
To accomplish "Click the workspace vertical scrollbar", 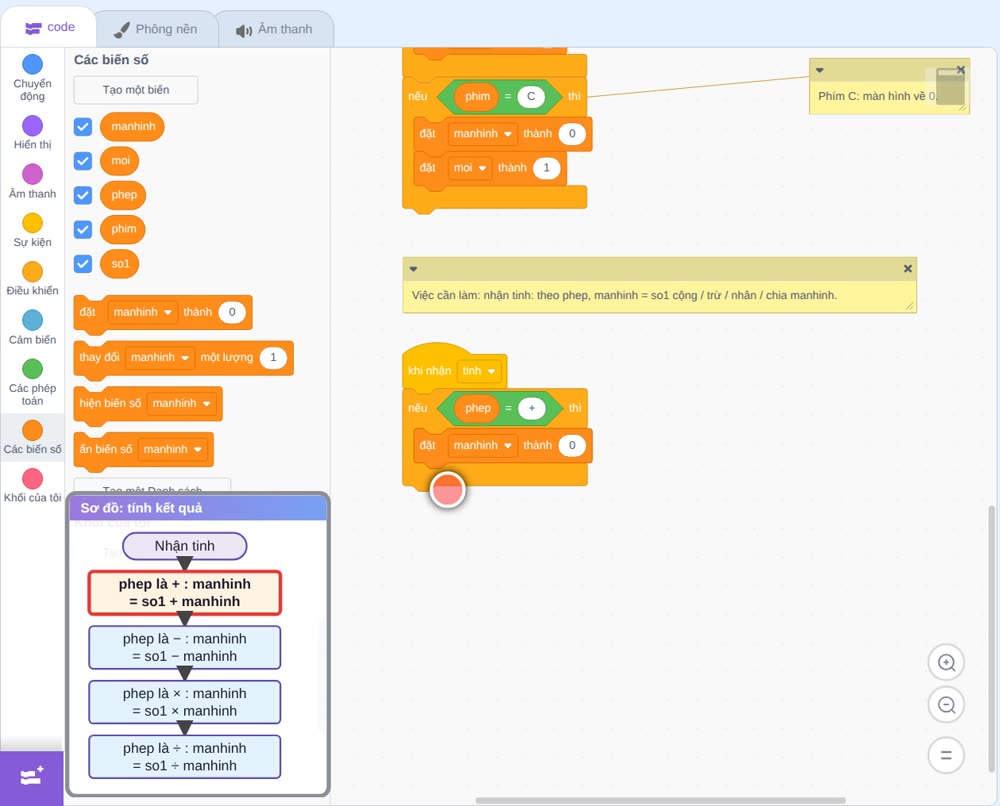I will click(x=991, y=638).
